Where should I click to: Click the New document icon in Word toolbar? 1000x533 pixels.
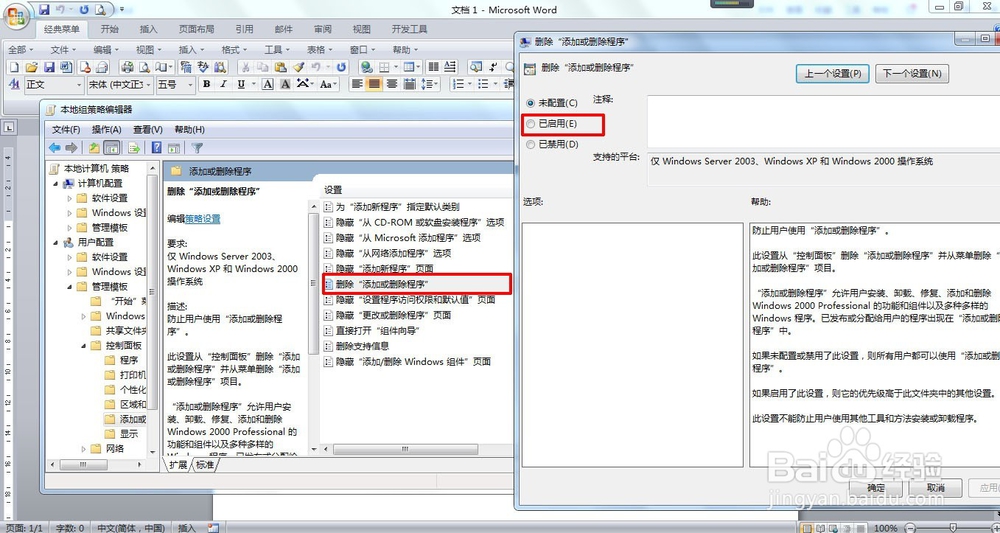(14, 67)
